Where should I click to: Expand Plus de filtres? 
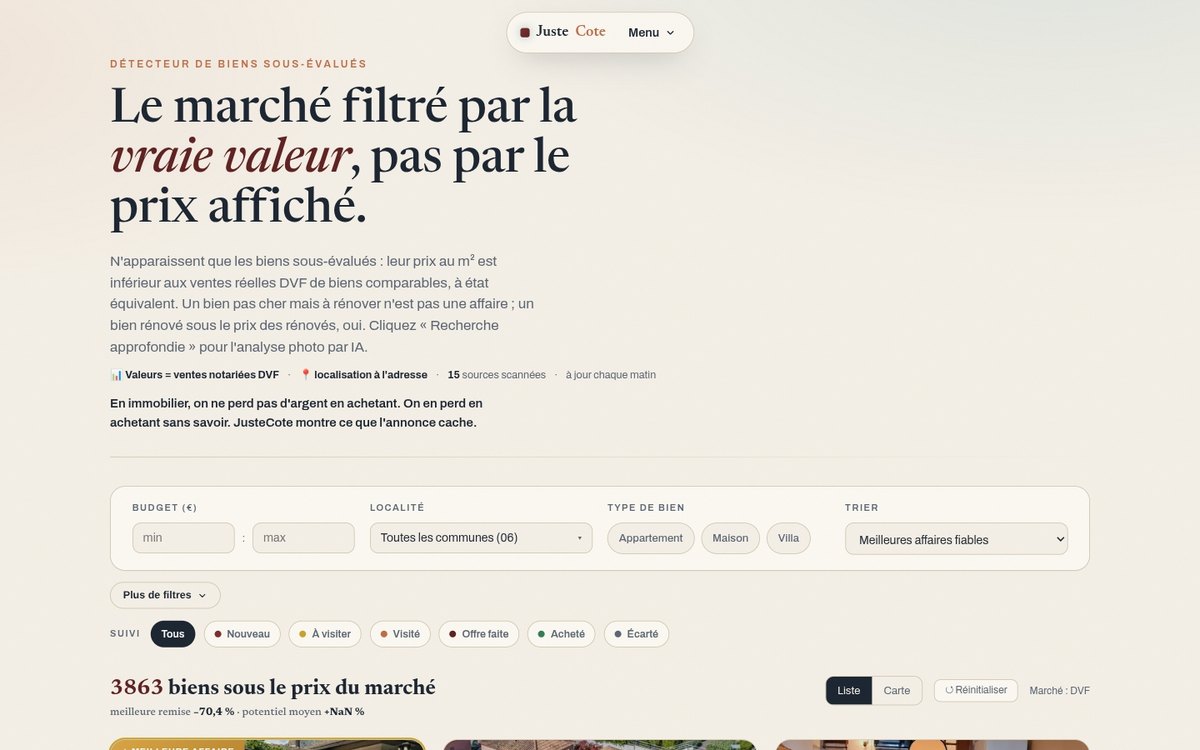point(165,595)
